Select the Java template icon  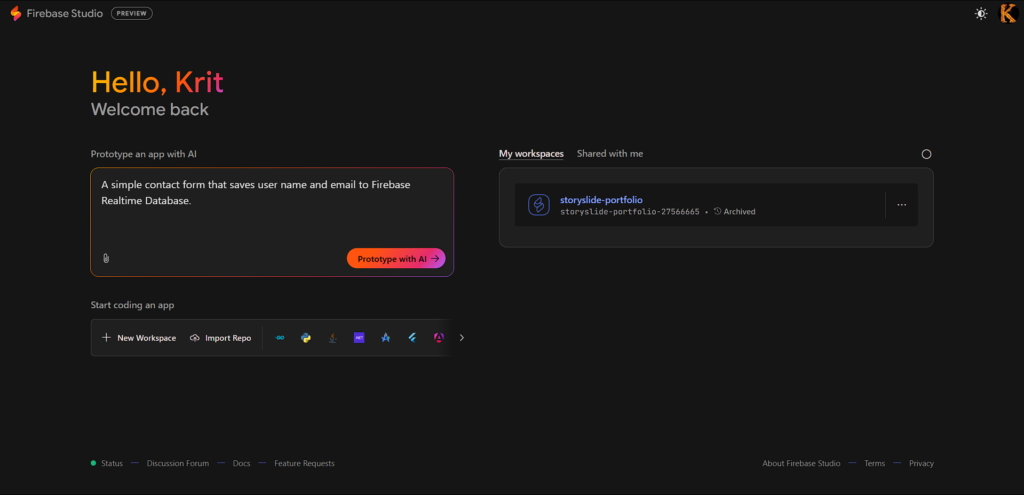pyautogui.click(x=332, y=338)
